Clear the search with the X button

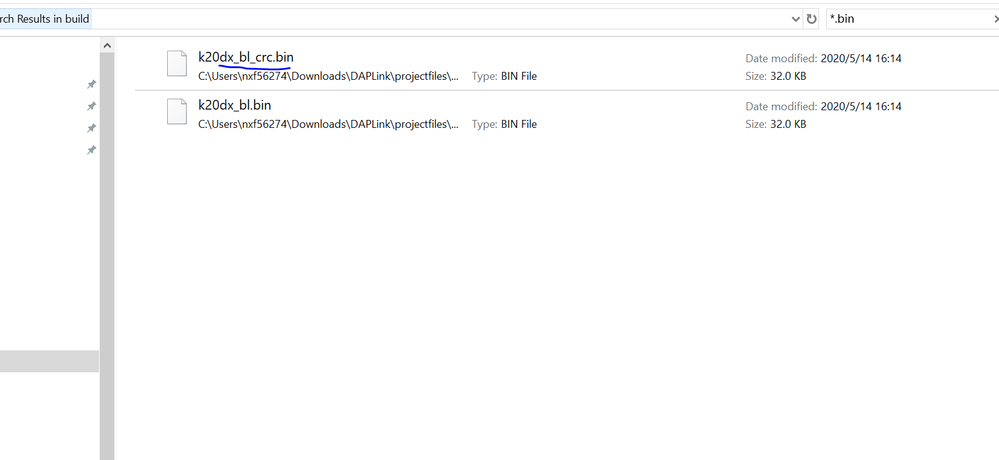click(x=995, y=19)
